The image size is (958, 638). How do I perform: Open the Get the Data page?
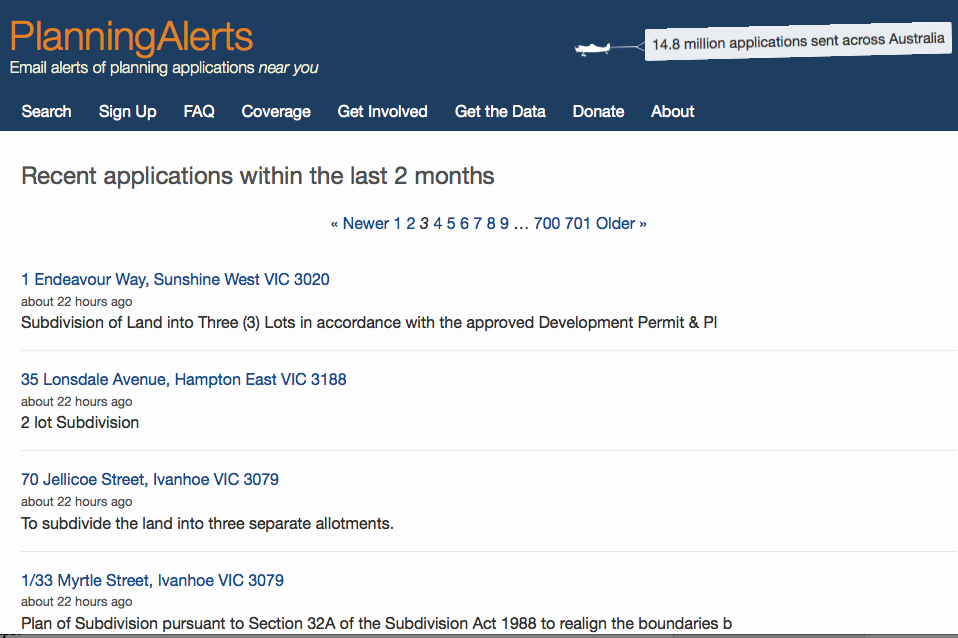point(500,111)
